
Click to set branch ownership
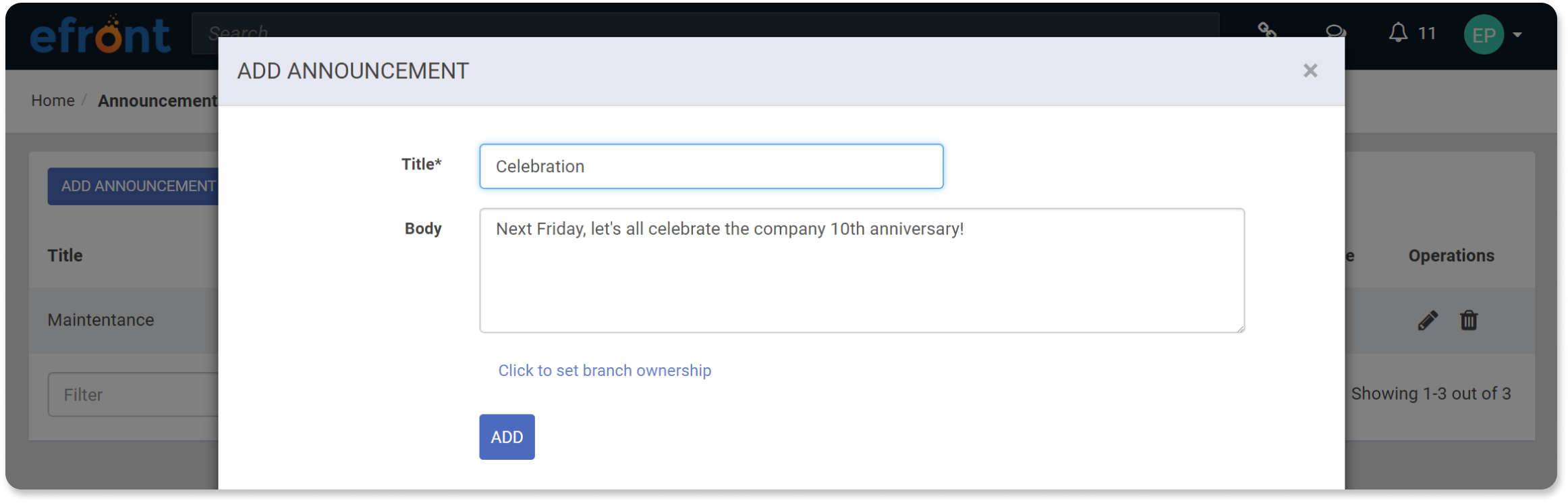(604, 370)
